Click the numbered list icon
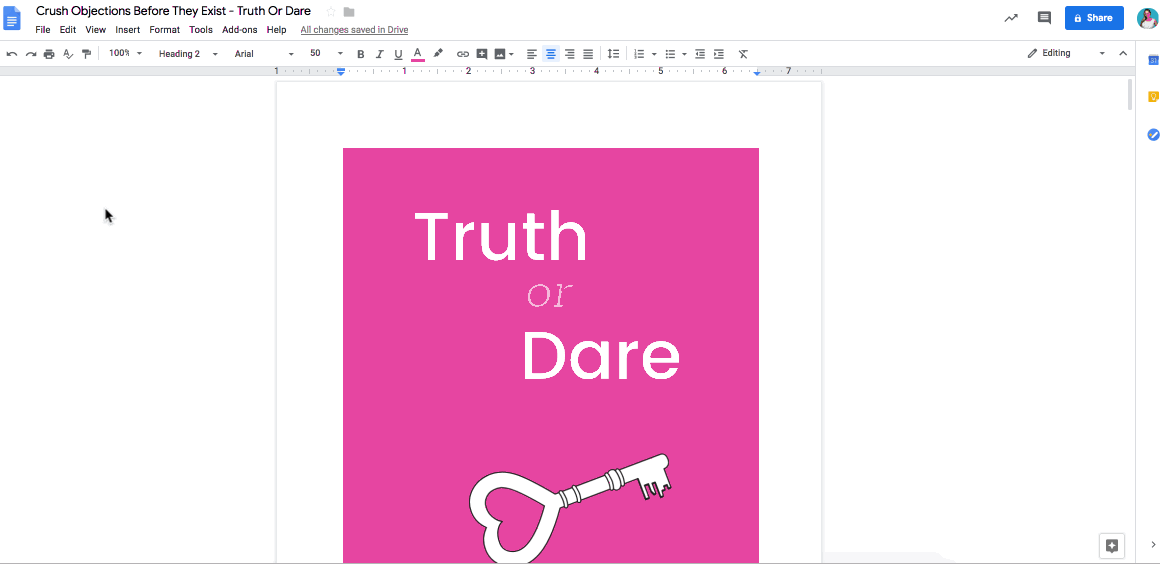The image size is (1160, 565). 639,54
